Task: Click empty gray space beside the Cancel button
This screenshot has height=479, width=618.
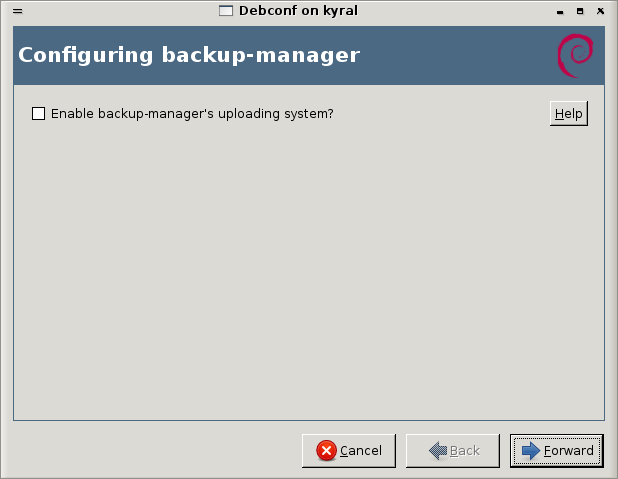Action: (x=158, y=451)
